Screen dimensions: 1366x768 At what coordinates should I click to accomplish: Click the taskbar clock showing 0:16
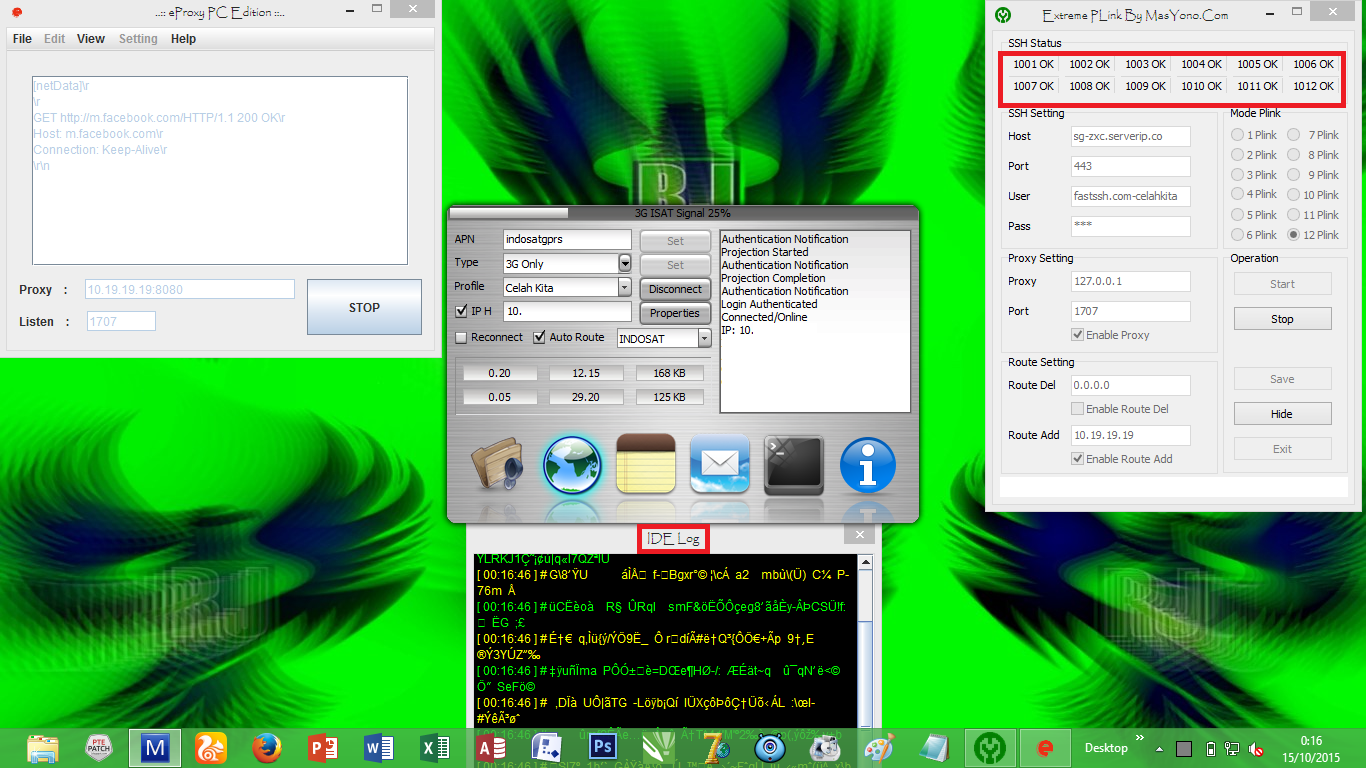click(1311, 741)
